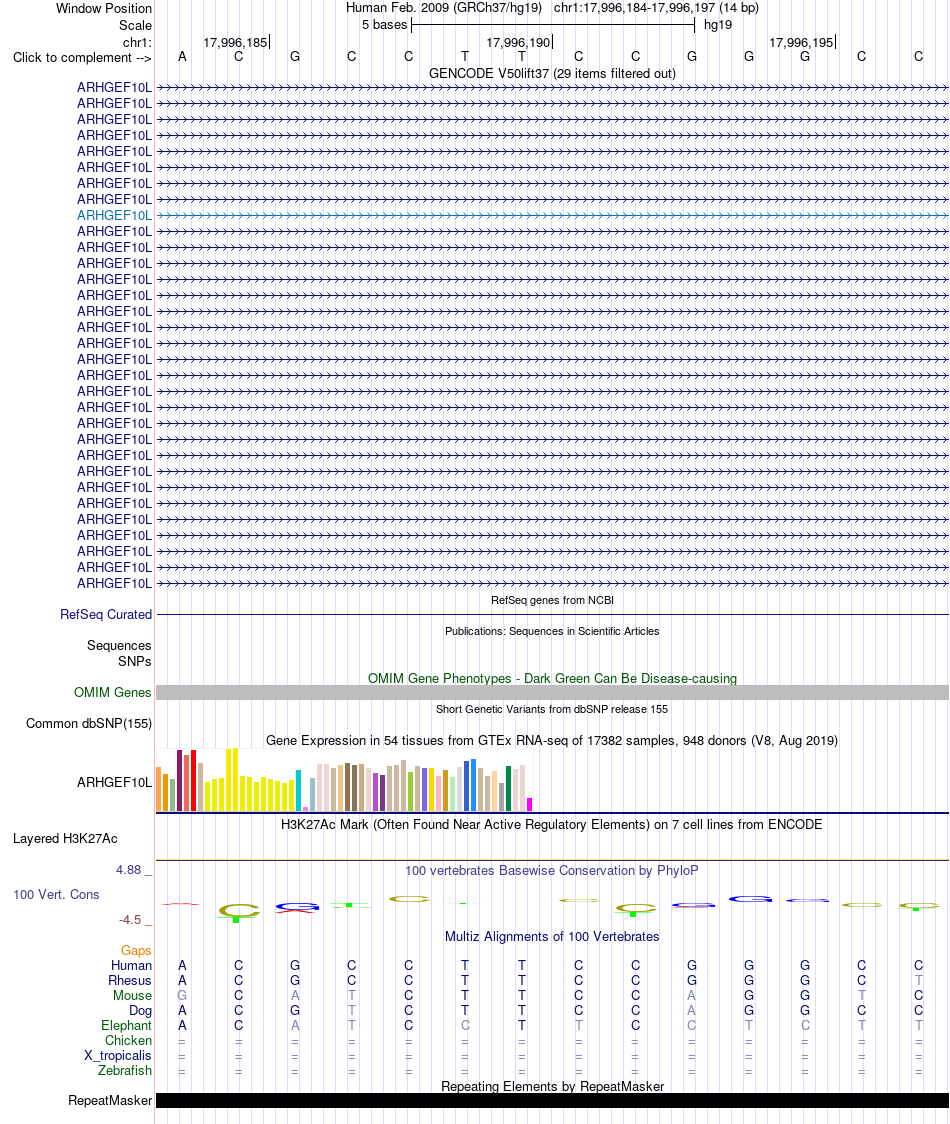Open 'Short Genetic Variants from dbSNP release 155' title
Image resolution: width=950 pixels, height=1124 pixels.
552,709
